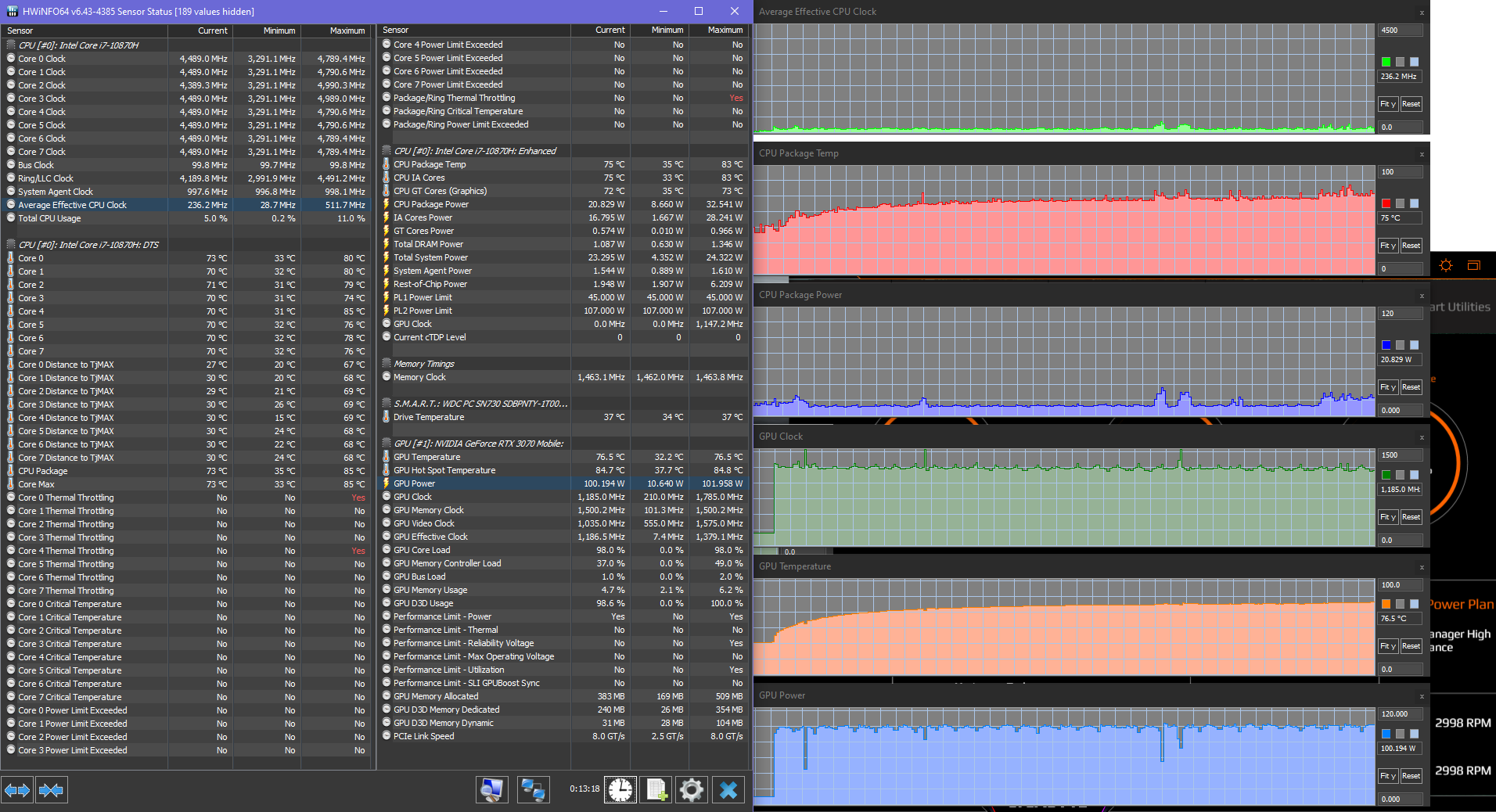Click the monitor with magnifier icon
Image resolution: width=1496 pixels, height=812 pixels.
coord(491,790)
